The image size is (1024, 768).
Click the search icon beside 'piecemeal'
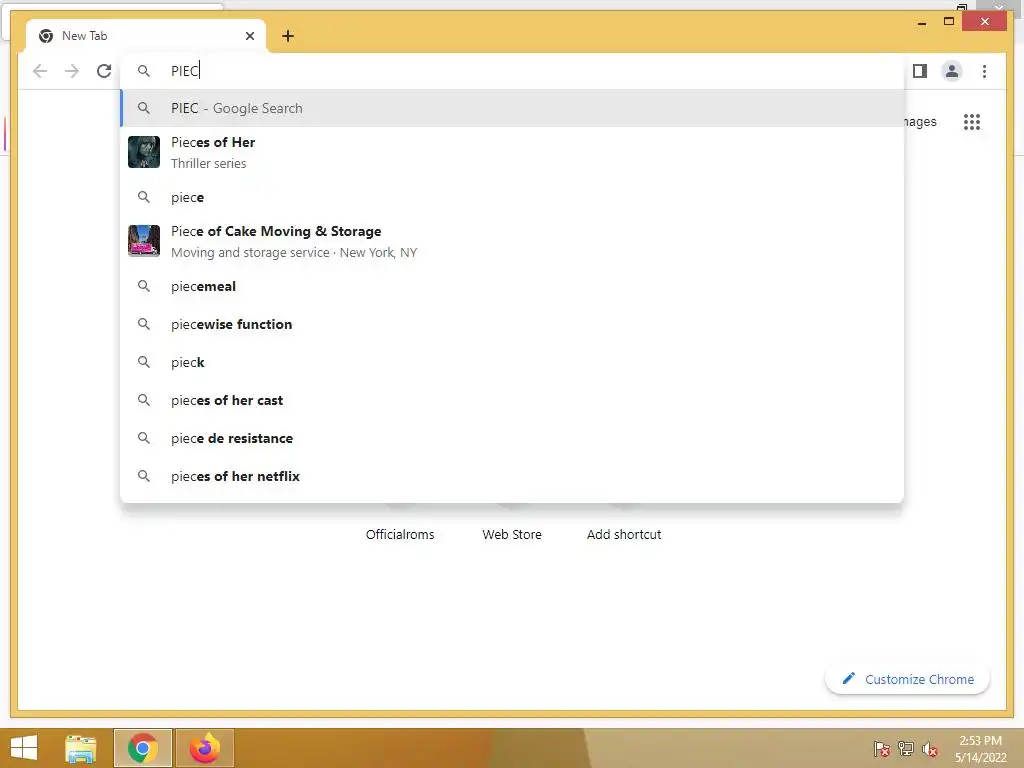[x=144, y=286]
